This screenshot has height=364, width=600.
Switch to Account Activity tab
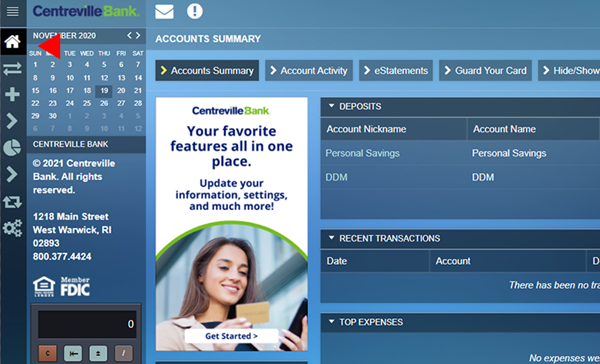(x=309, y=70)
